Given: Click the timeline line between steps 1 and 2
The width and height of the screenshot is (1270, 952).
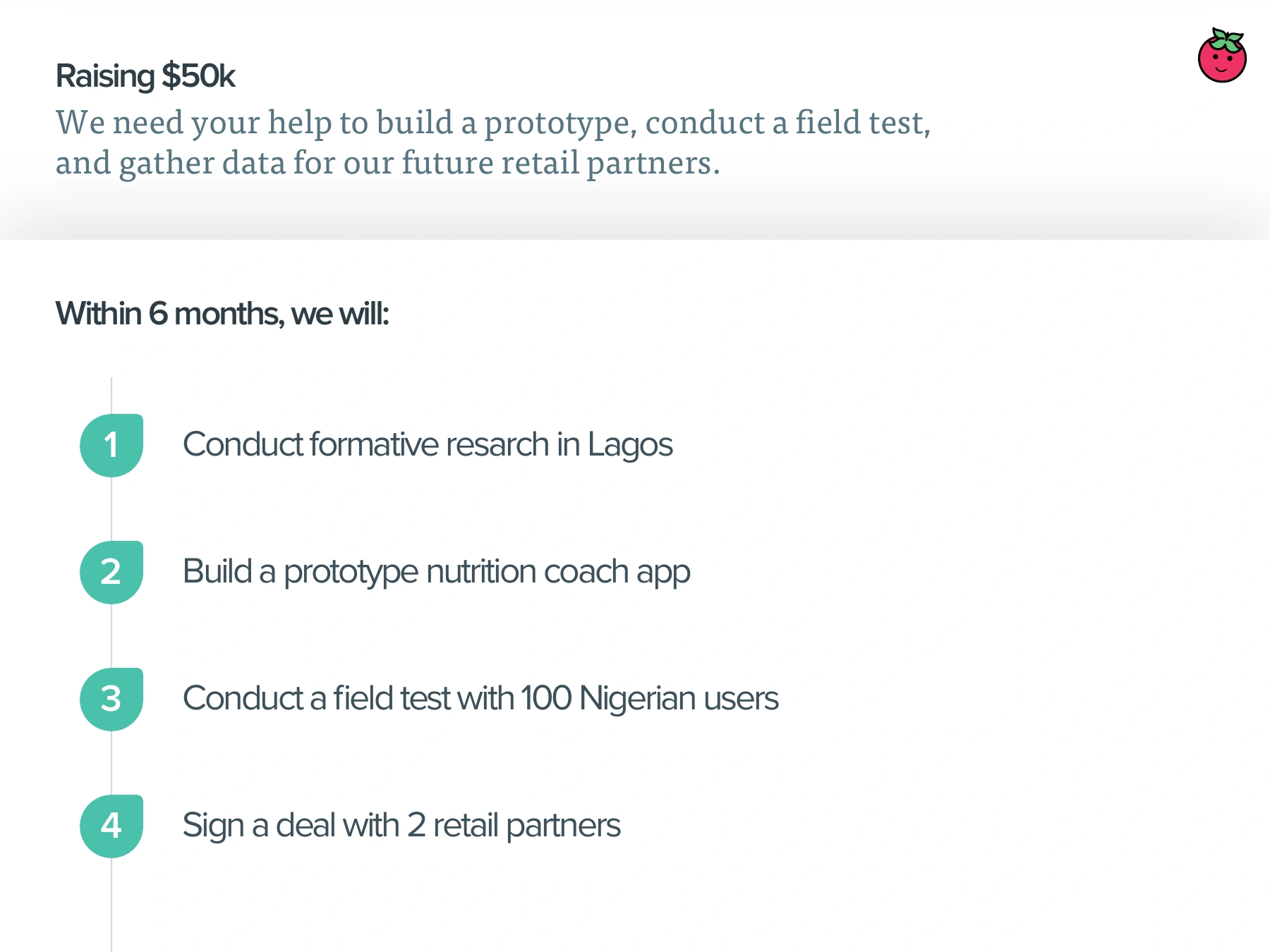Looking at the screenshot, I should point(111,508).
